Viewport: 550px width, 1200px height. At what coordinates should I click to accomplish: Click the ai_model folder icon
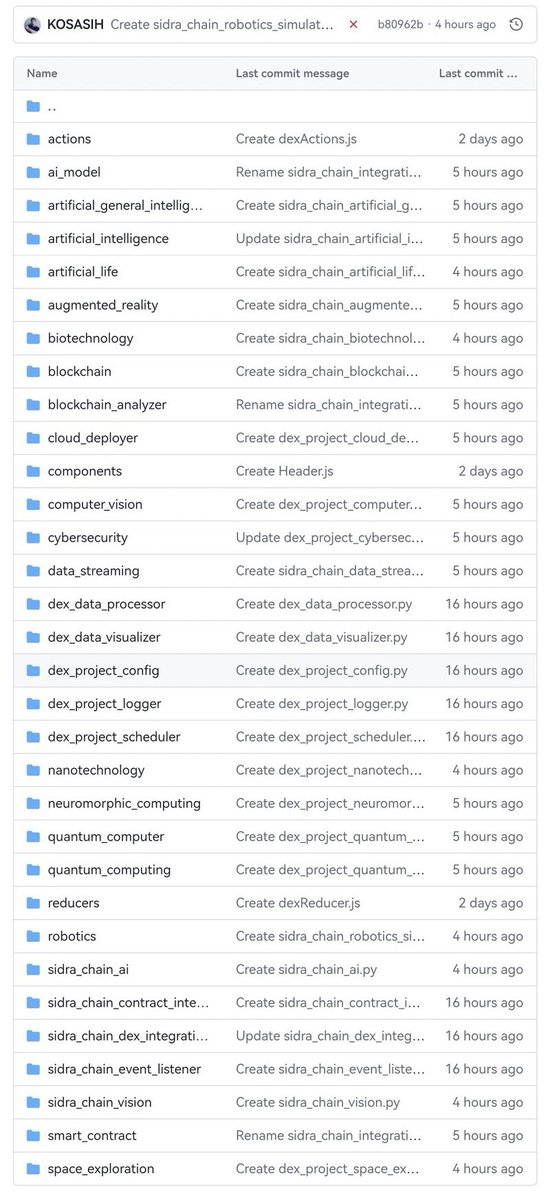pos(33,172)
